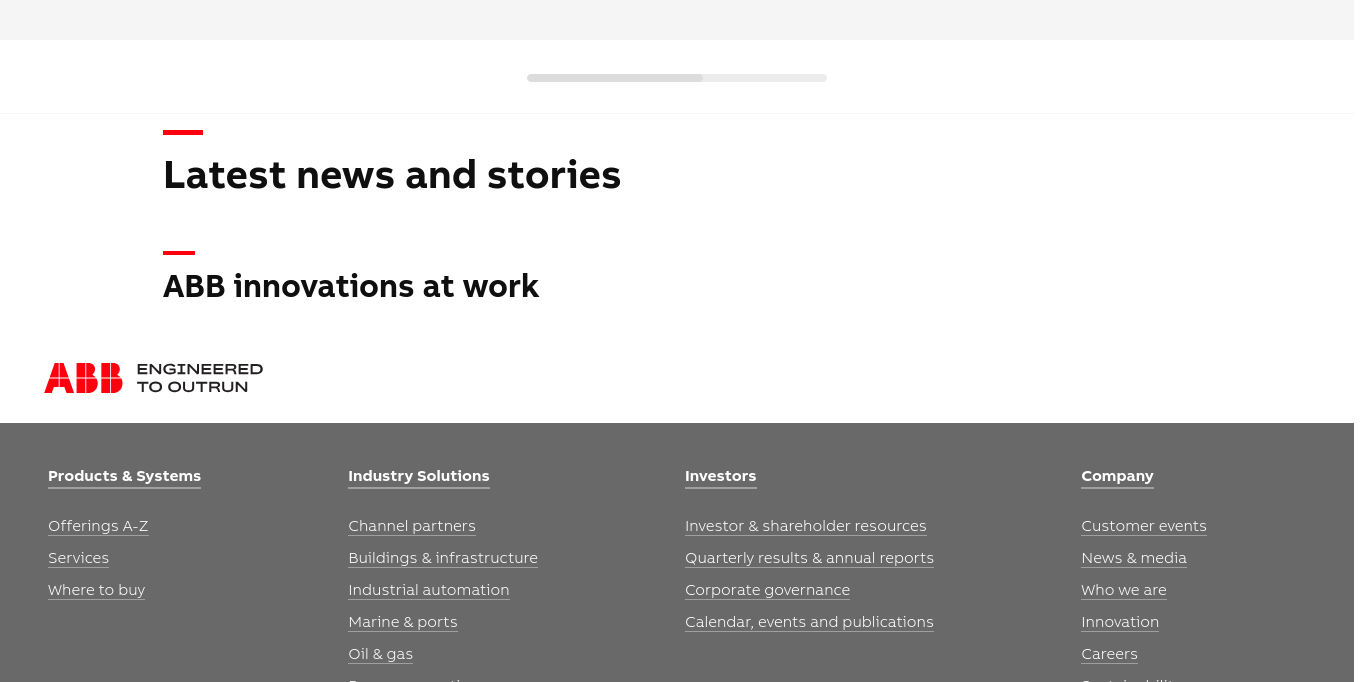Go to the Customer events link
The image size is (1366, 682).
click(x=1143, y=526)
